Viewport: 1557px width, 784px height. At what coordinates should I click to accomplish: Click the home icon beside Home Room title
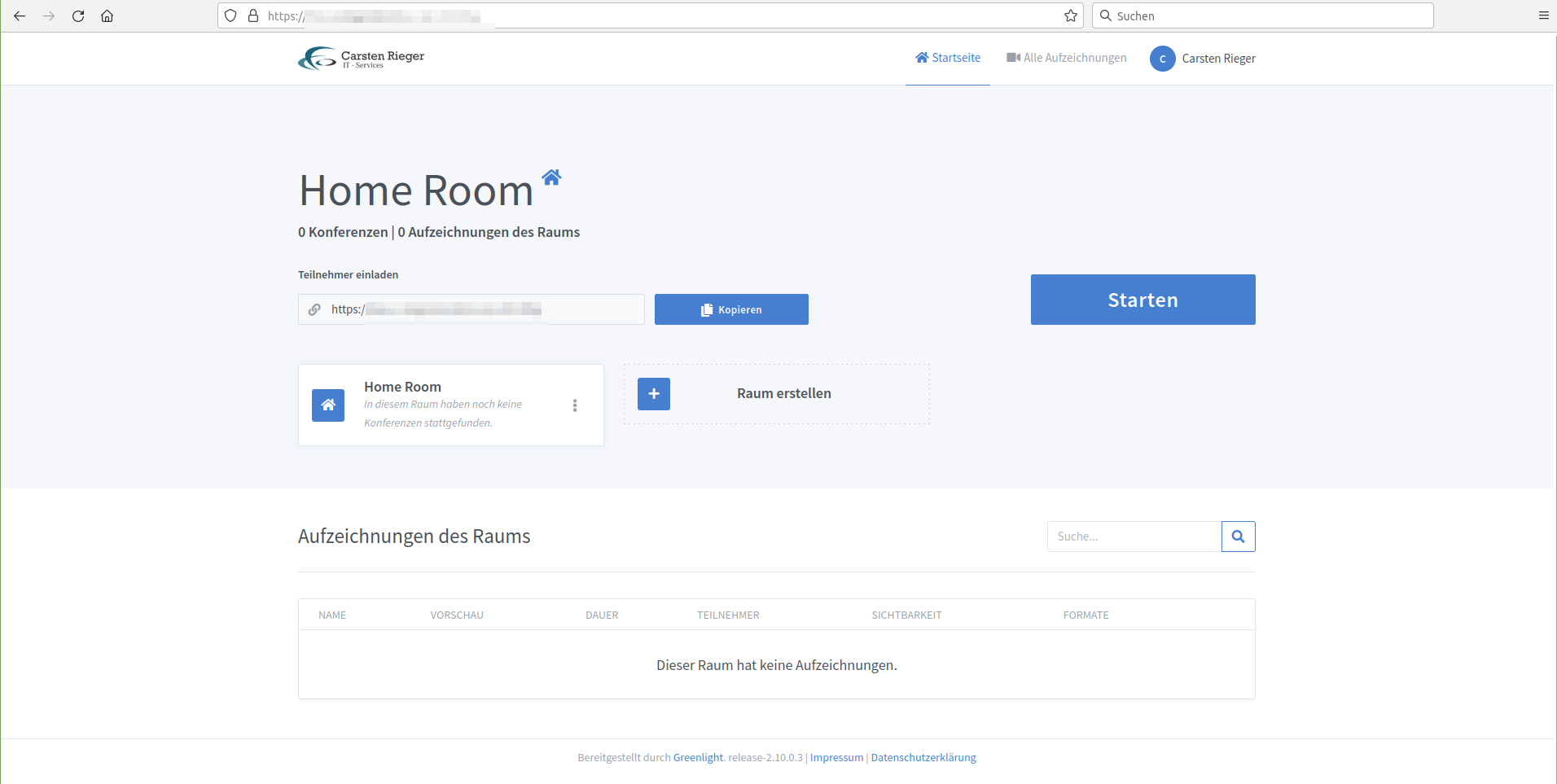pyautogui.click(x=551, y=177)
